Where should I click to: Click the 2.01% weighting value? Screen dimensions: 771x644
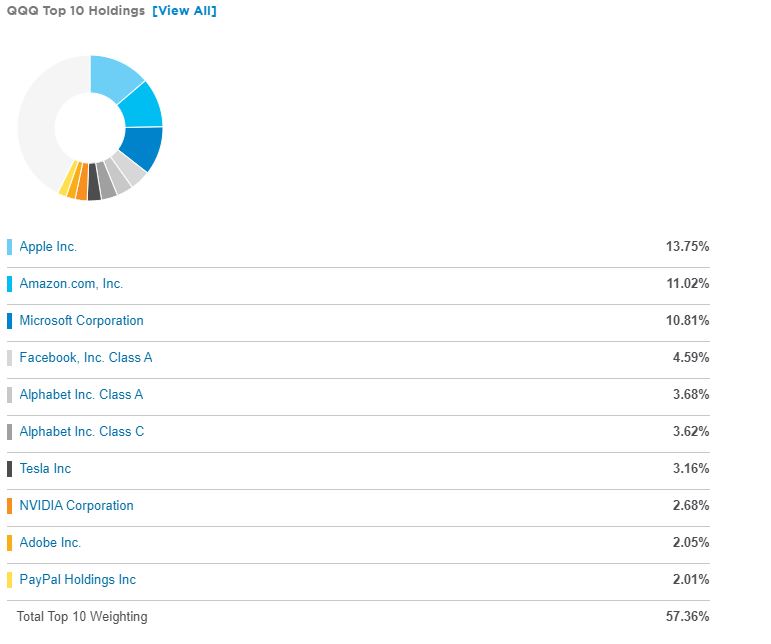tap(691, 580)
